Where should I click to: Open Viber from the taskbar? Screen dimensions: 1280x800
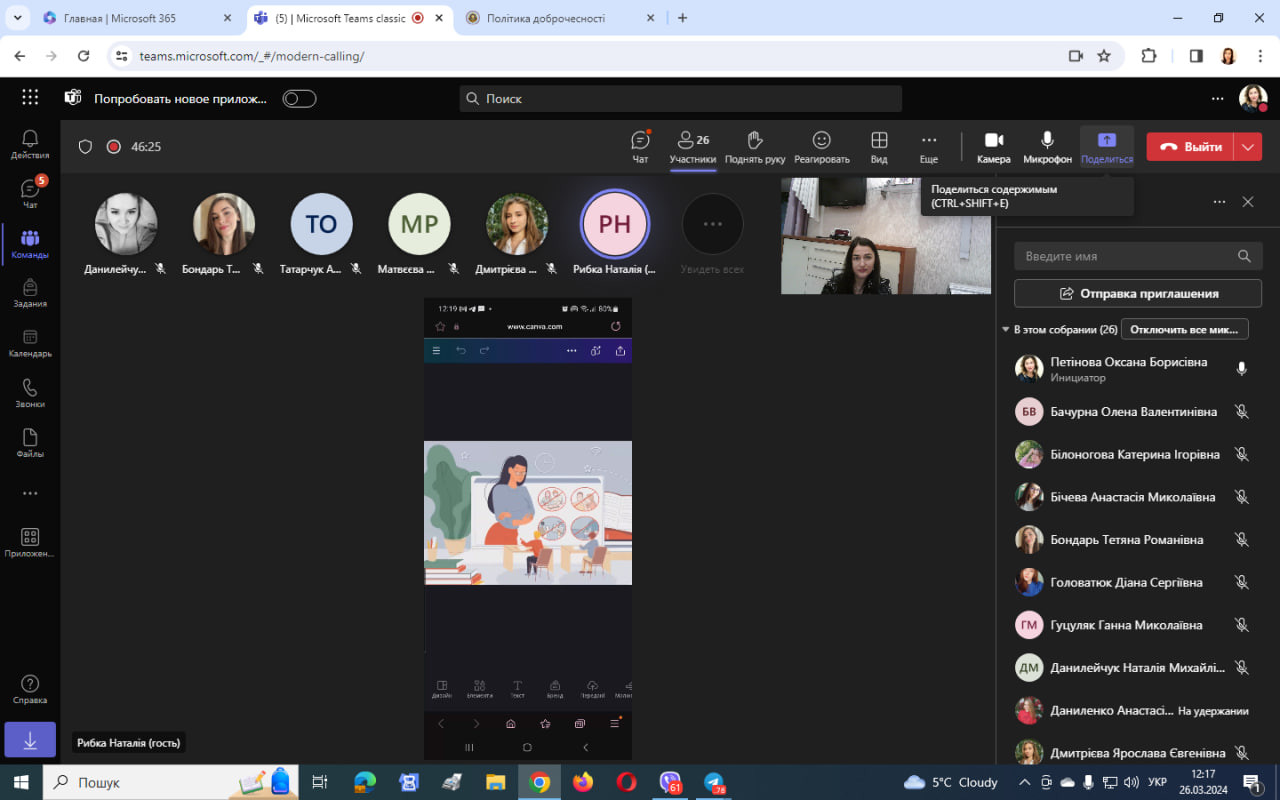670,782
